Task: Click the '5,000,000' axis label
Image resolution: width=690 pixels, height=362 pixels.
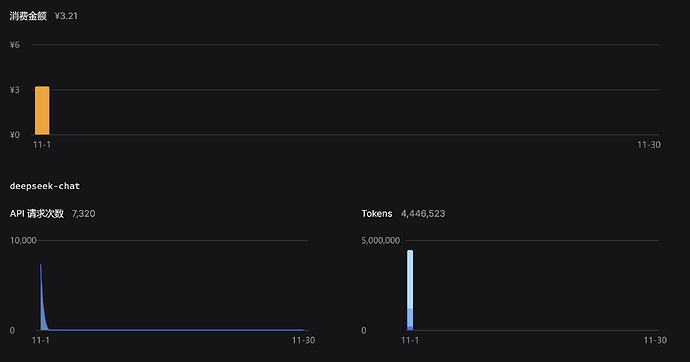Action: [381, 241]
